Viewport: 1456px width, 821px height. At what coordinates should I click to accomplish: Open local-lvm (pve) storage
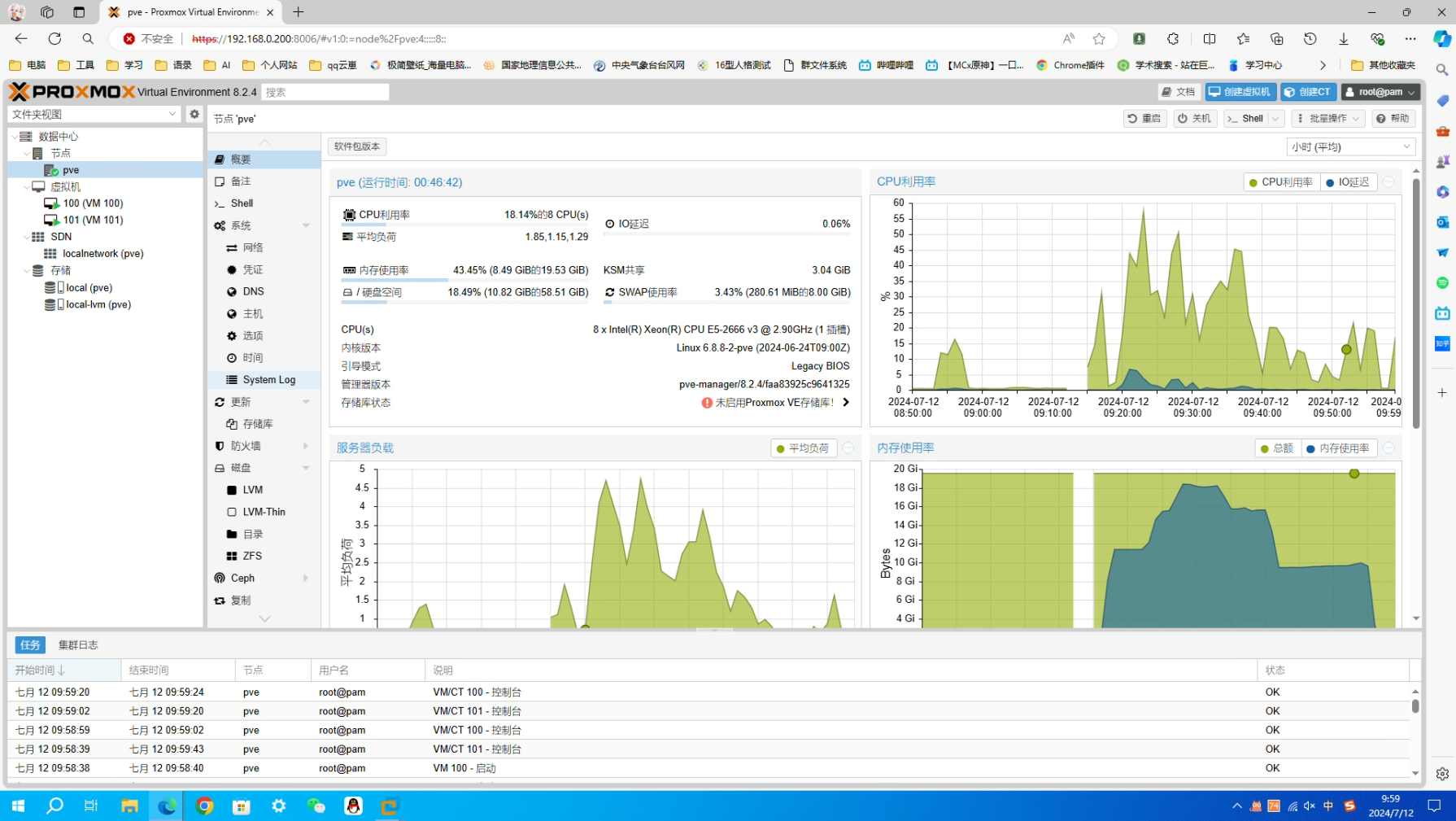98,304
